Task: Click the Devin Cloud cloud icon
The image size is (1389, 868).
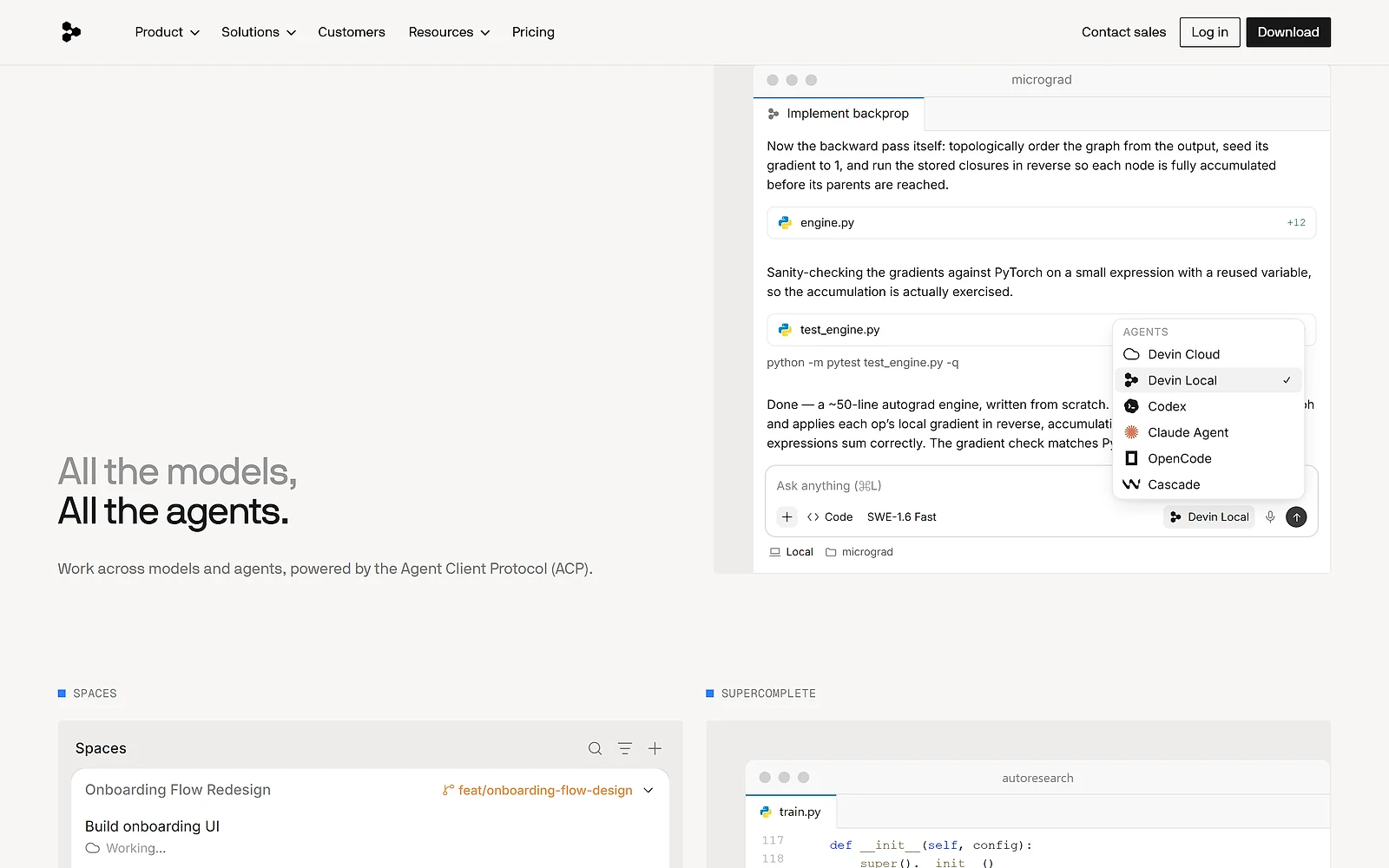Action: point(1131,354)
